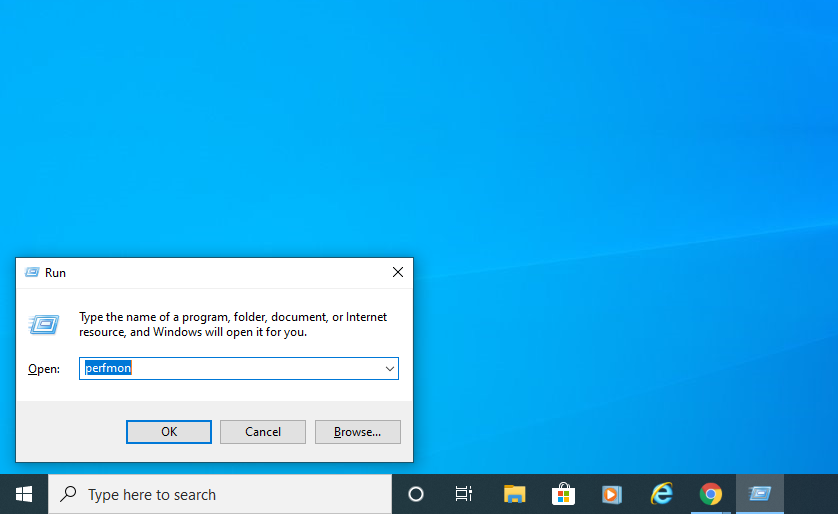
Task: Open Task View from the taskbar
Action: 463,494
